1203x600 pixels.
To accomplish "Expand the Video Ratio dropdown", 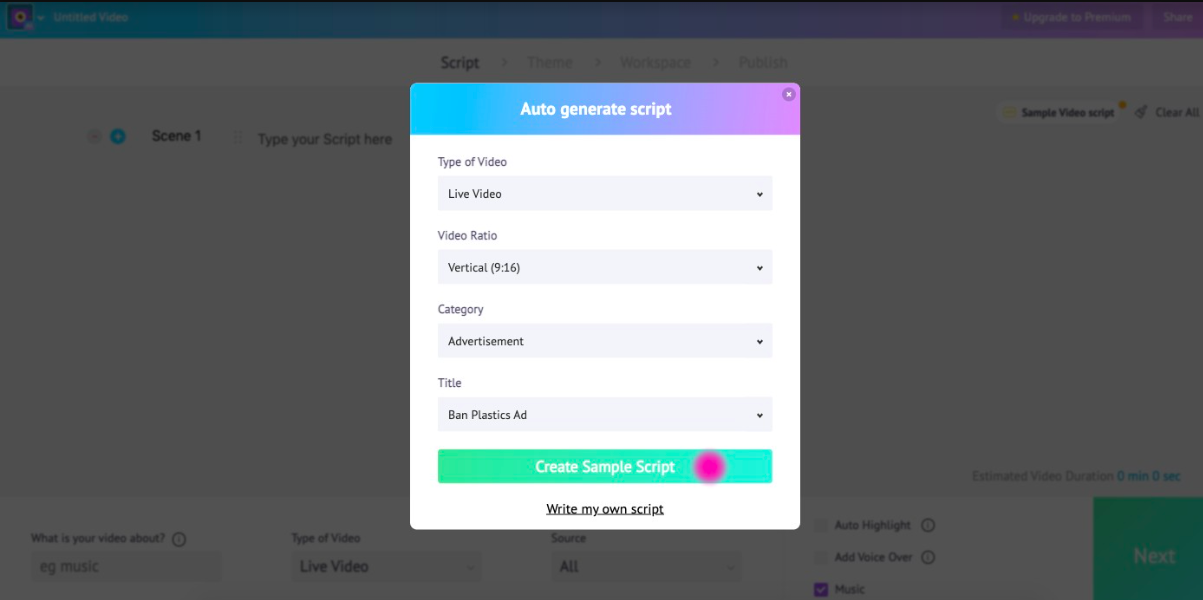I will [x=605, y=267].
